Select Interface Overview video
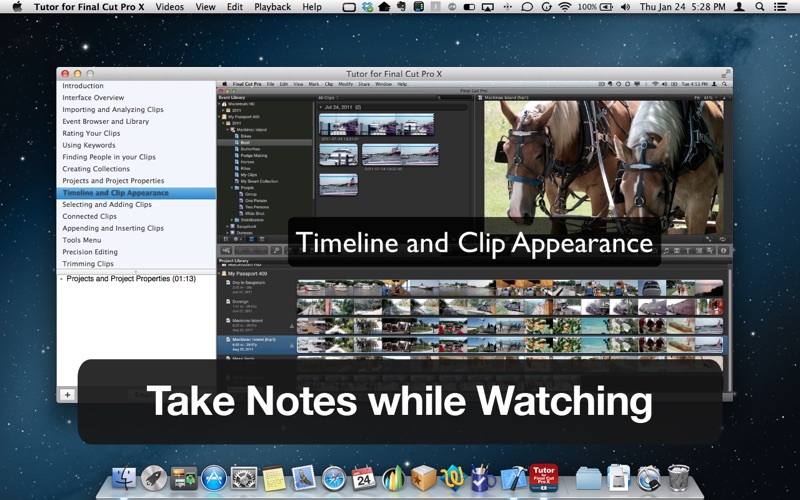This screenshot has width=800, height=500. (136, 97)
